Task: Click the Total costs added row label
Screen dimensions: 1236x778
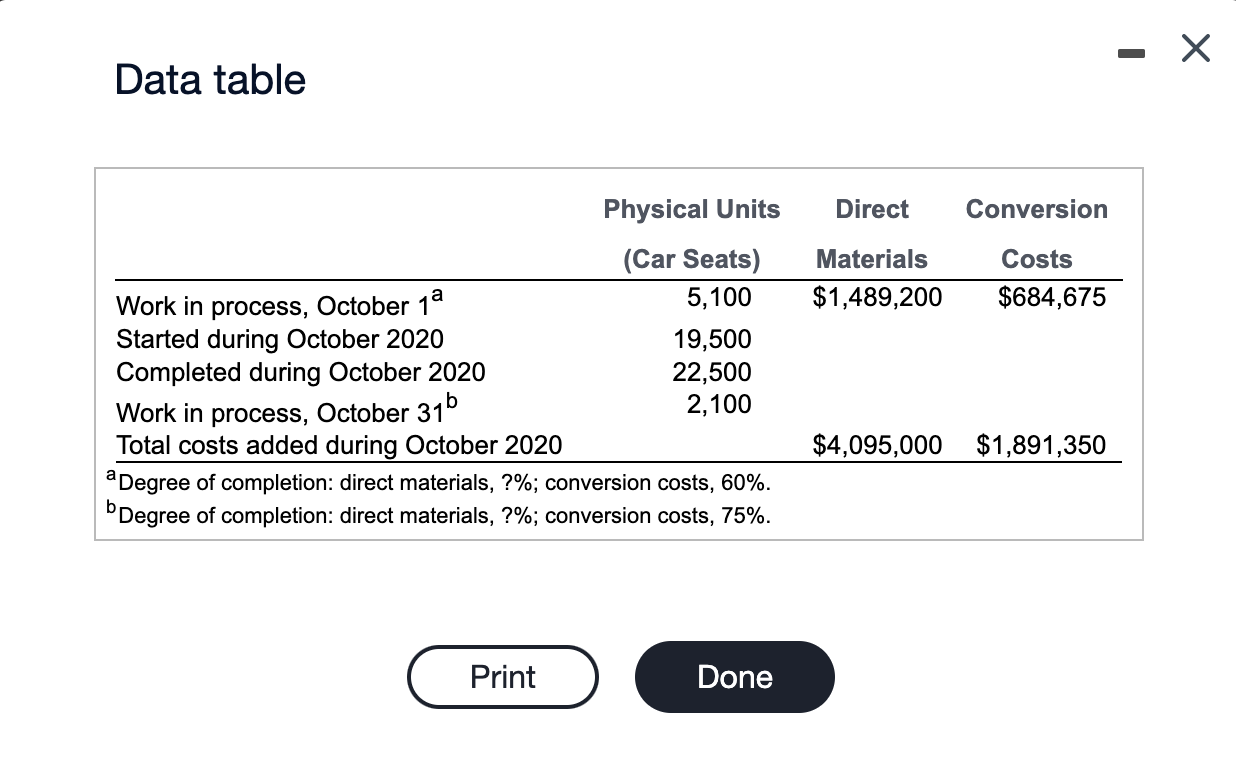Action: [339, 445]
